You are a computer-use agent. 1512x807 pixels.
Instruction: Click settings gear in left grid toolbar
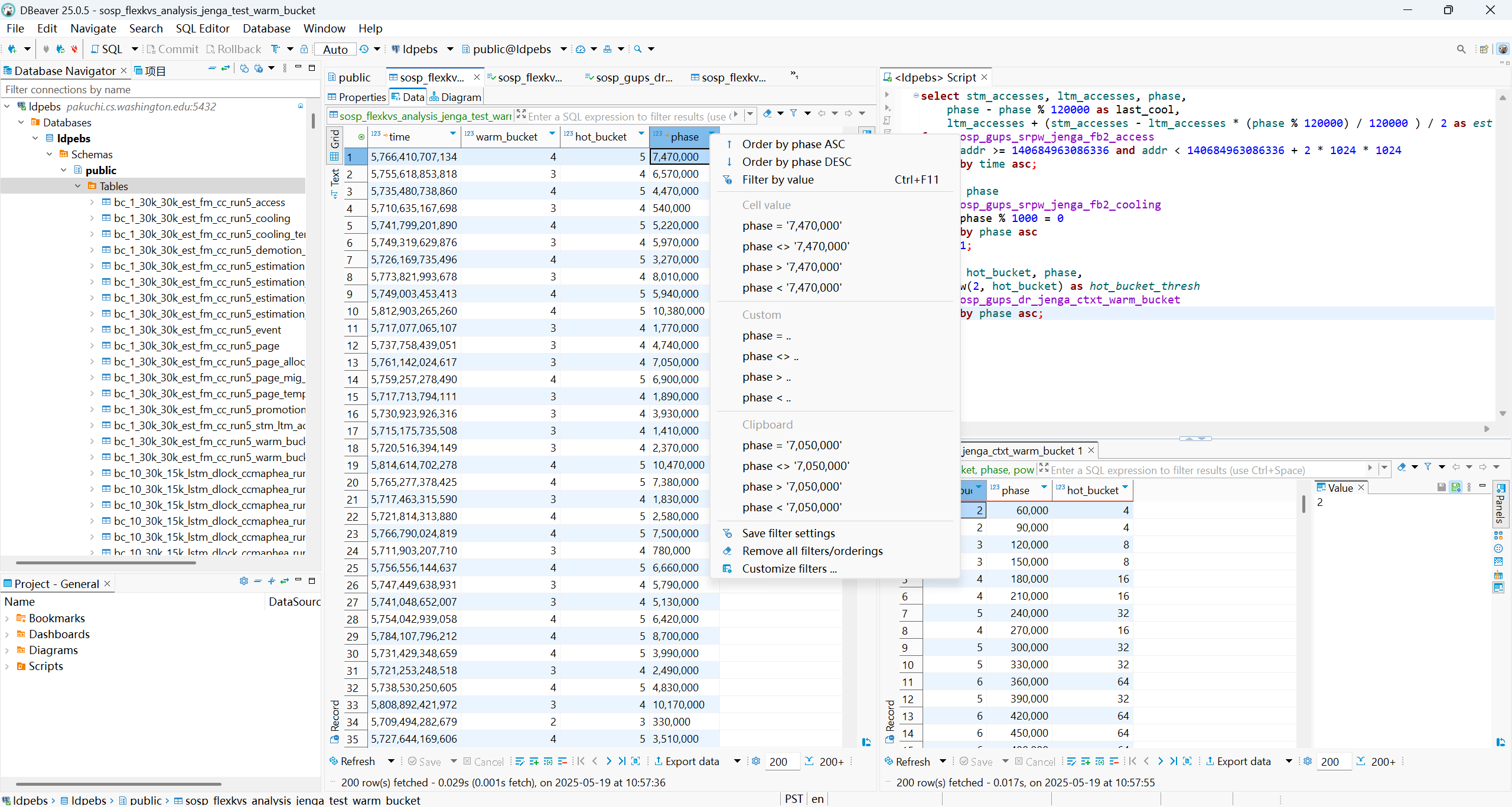click(x=756, y=762)
